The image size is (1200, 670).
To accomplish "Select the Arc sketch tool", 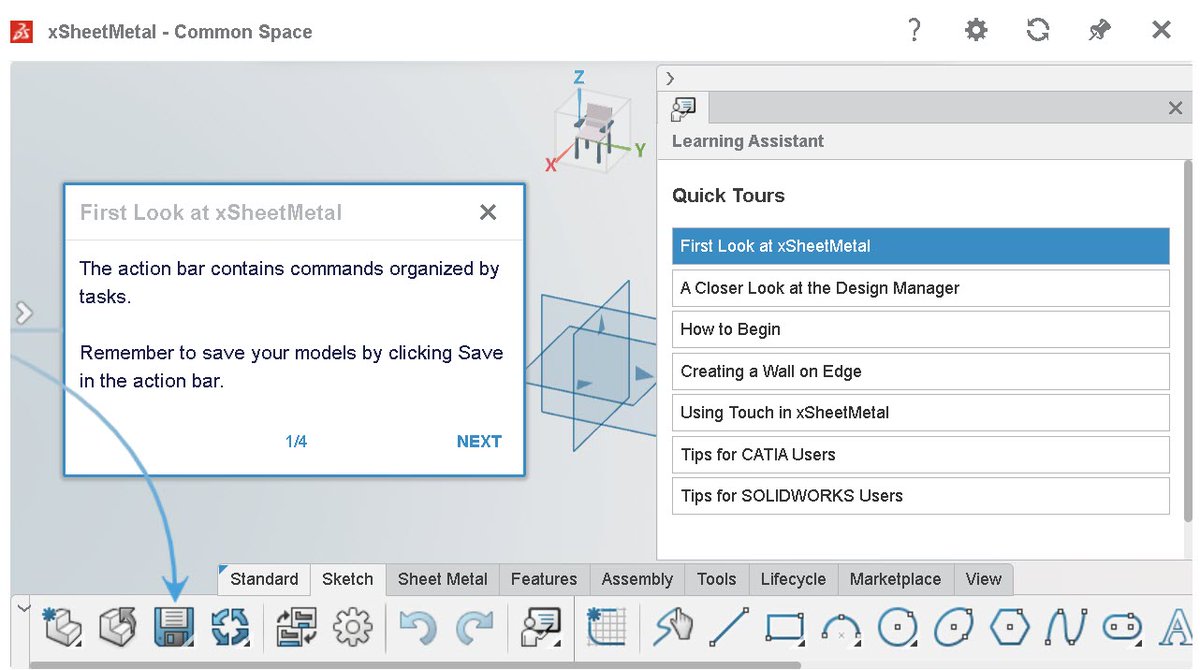I will tap(842, 628).
